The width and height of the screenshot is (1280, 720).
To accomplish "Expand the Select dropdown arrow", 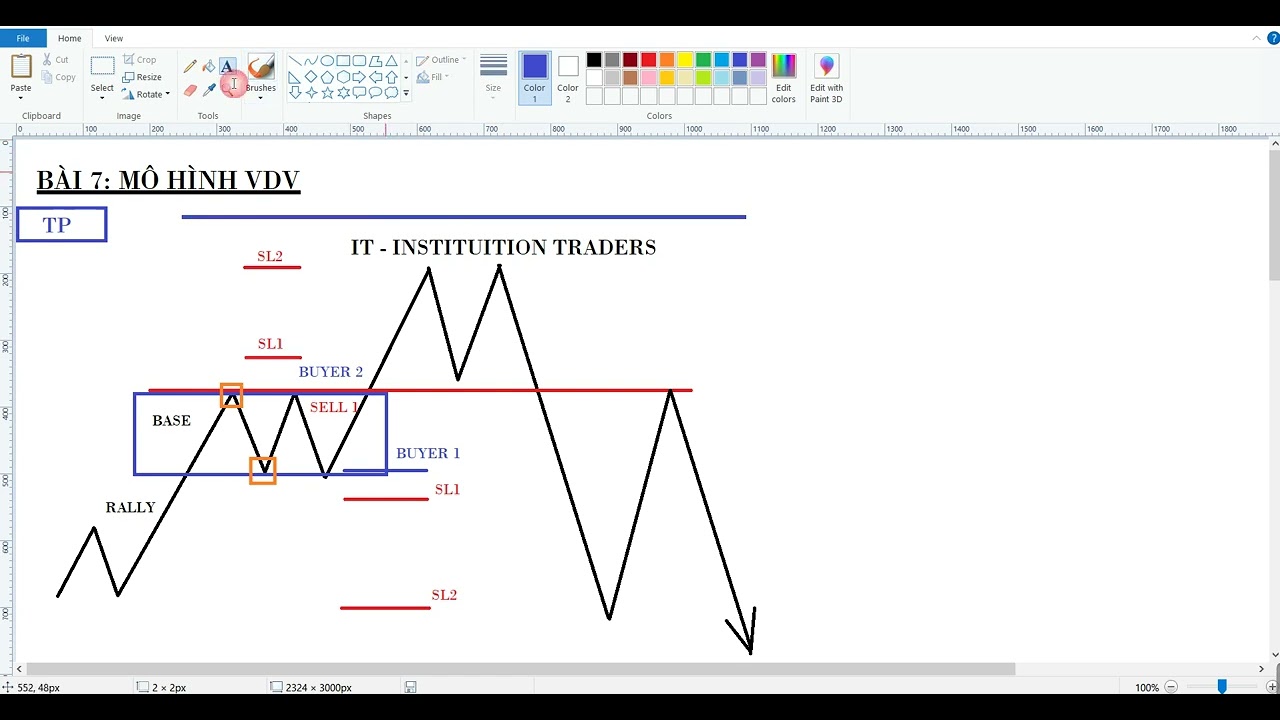I will [102, 98].
